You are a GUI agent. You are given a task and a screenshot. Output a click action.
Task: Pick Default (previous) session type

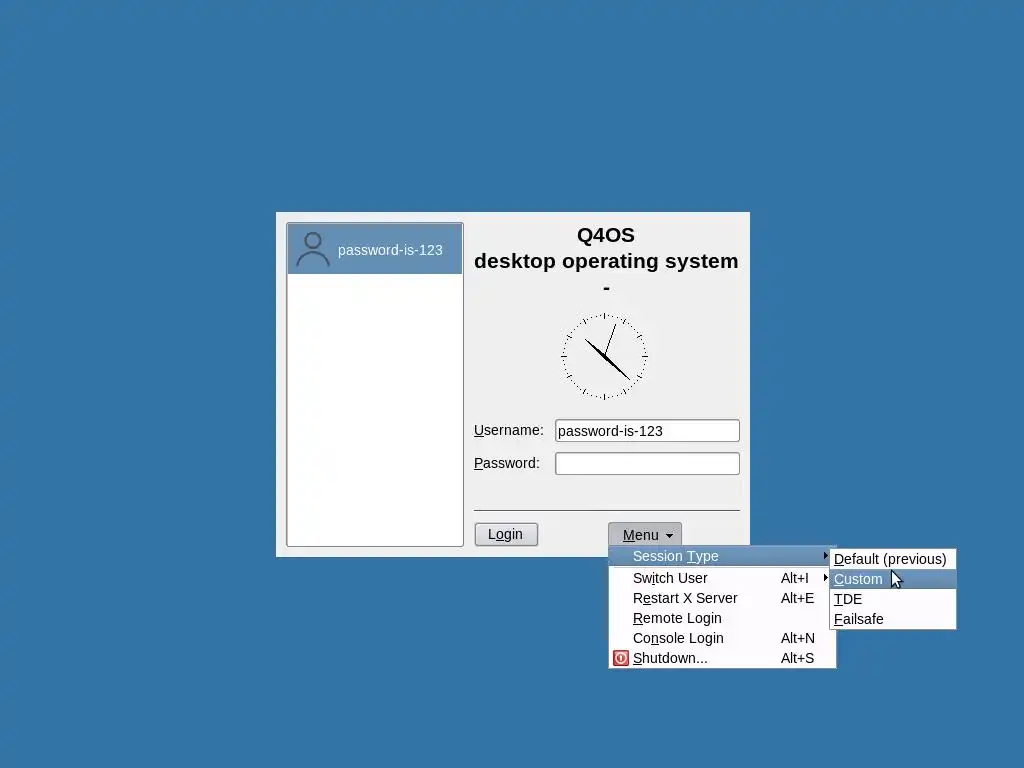893,559
